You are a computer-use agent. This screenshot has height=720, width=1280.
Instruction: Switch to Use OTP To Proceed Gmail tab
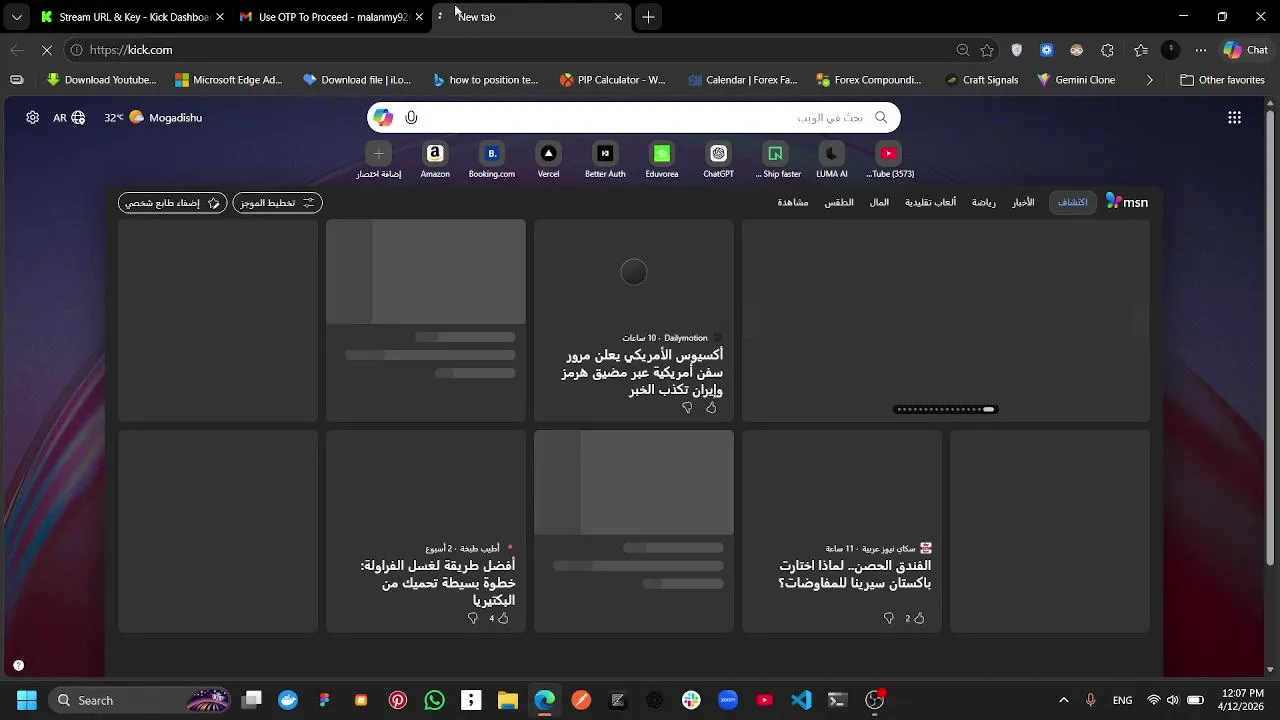pos(333,17)
